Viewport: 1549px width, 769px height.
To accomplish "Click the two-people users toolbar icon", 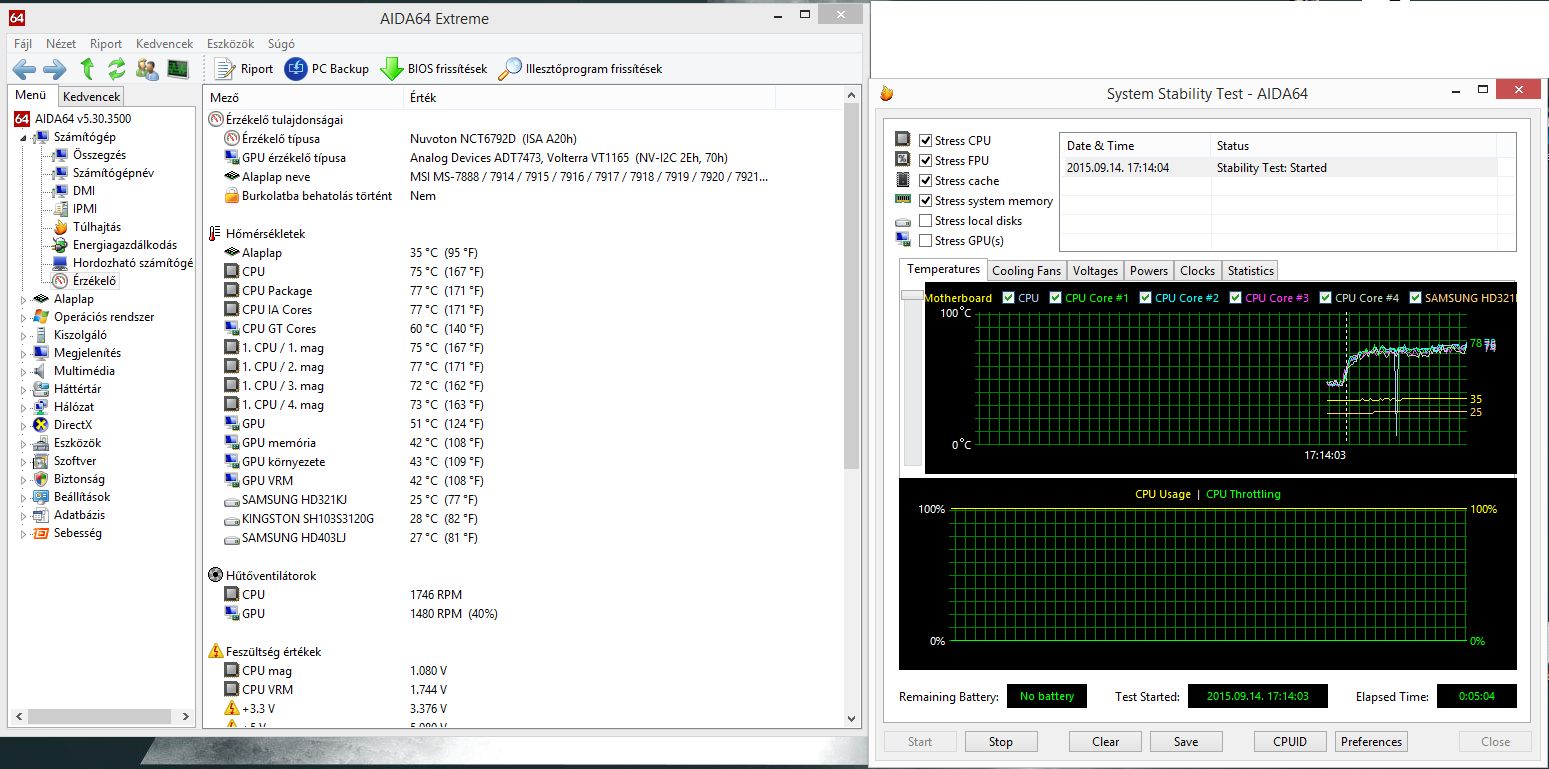I will [x=148, y=69].
